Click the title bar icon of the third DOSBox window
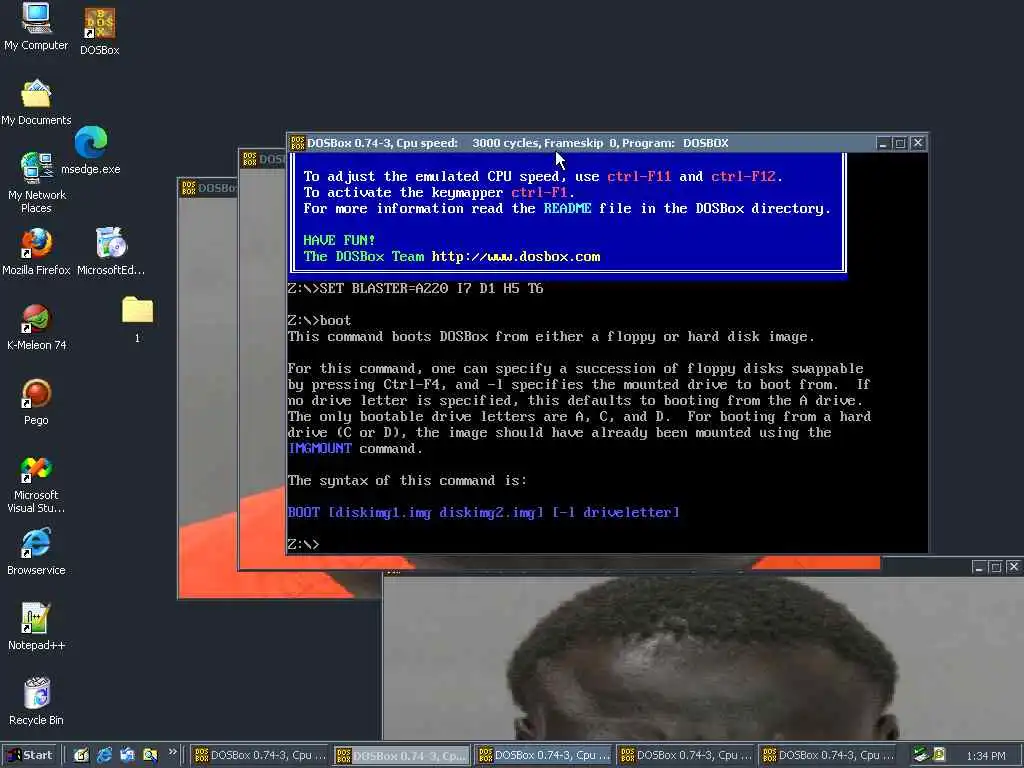 point(189,188)
